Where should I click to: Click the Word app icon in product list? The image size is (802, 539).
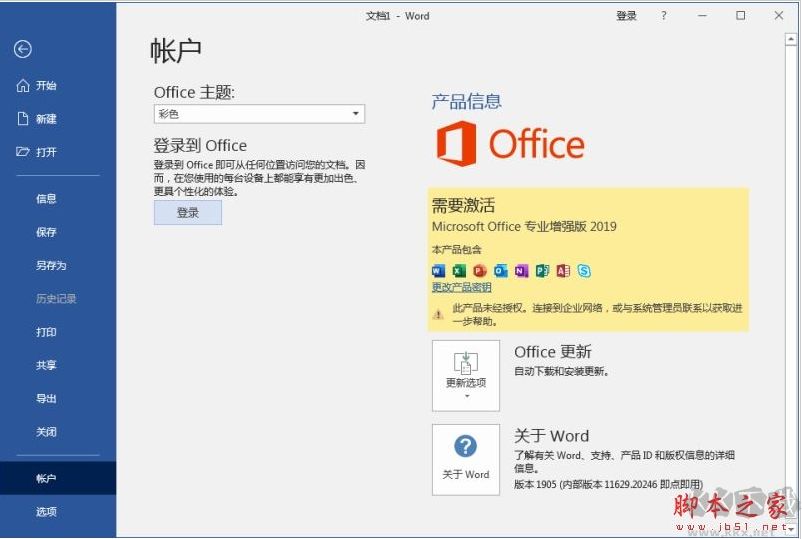coord(438,271)
